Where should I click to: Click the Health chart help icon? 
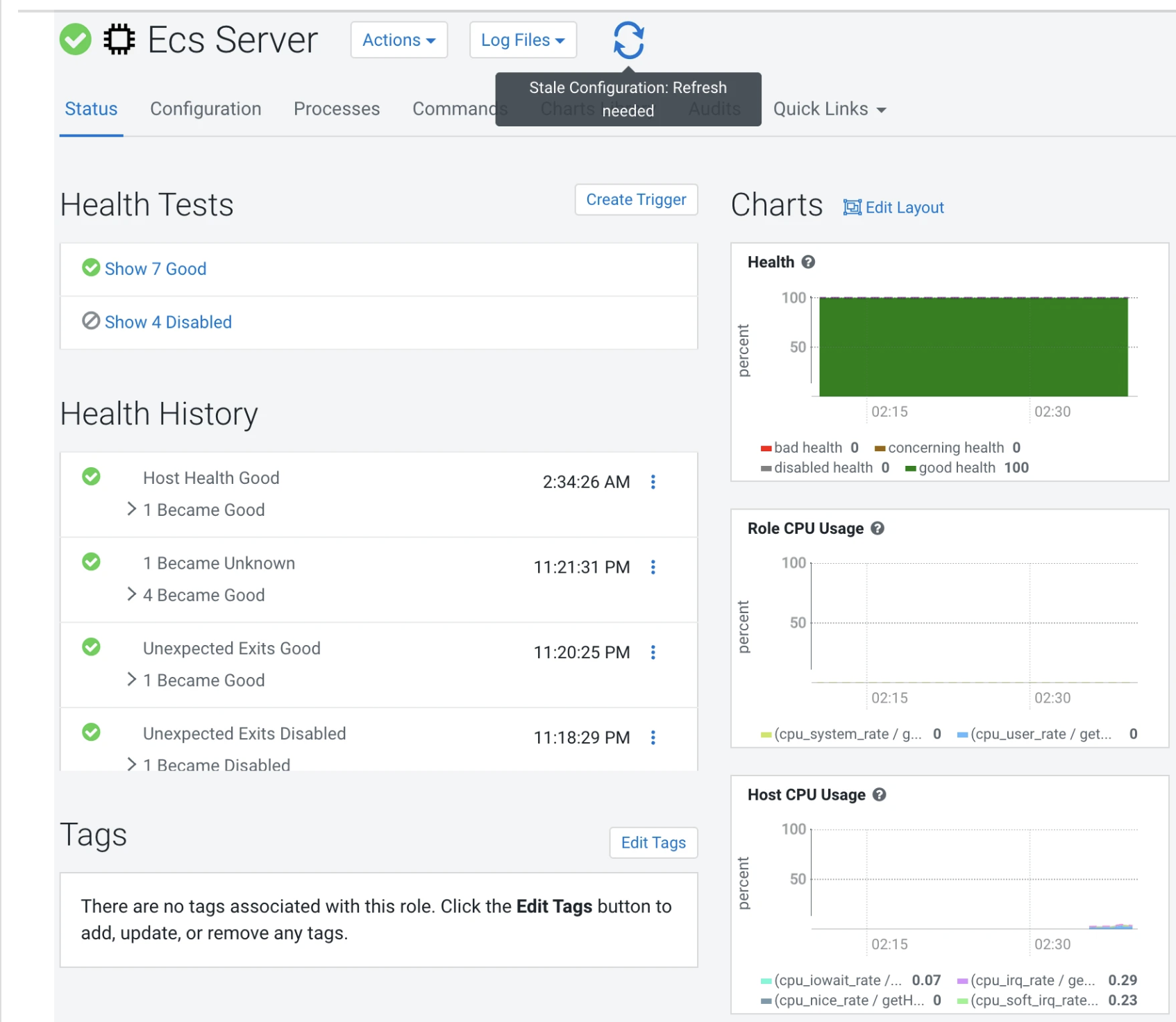[808, 262]
